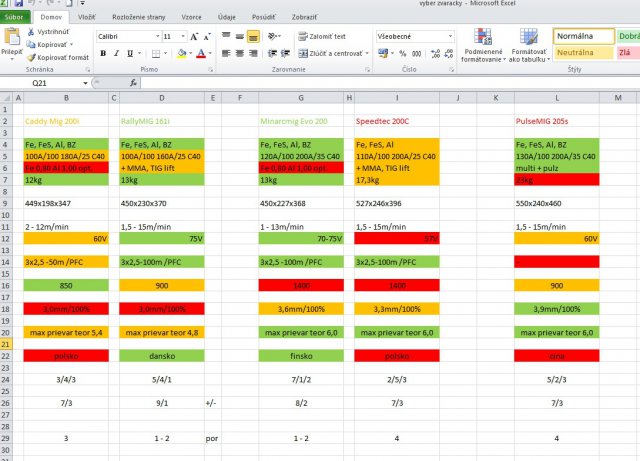Align text left

coord(226,53)
